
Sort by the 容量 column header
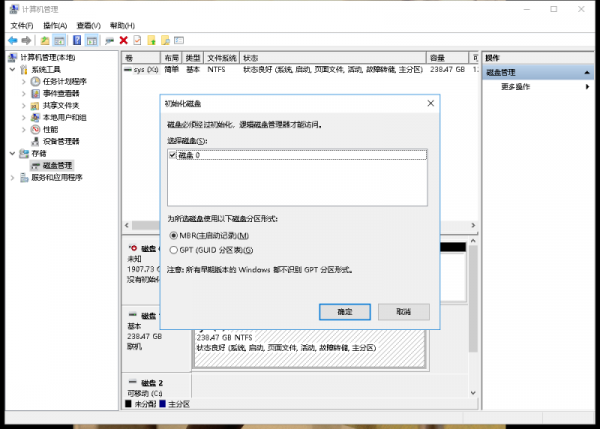(447, 58)
